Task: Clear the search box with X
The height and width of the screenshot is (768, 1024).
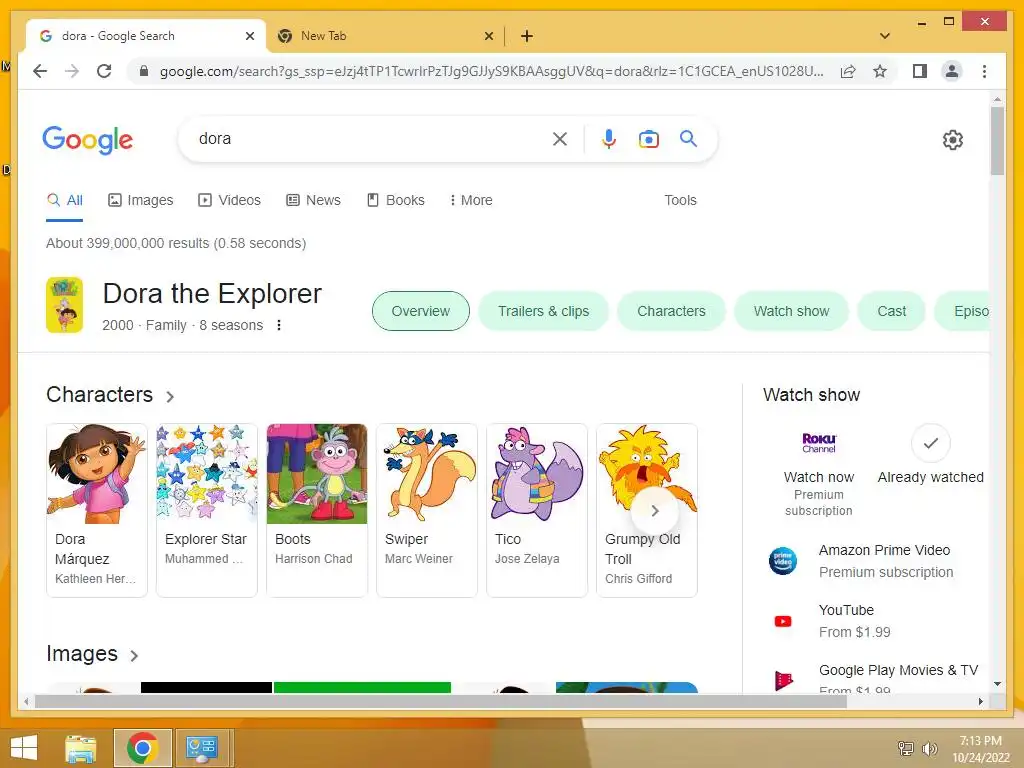Action: click(x=560, y=138)
